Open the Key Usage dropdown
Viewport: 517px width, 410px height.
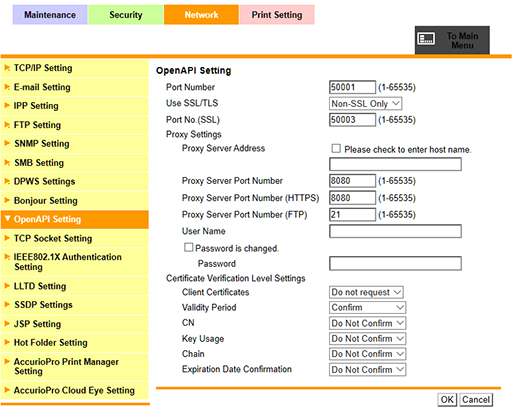(x=367, y=339)
